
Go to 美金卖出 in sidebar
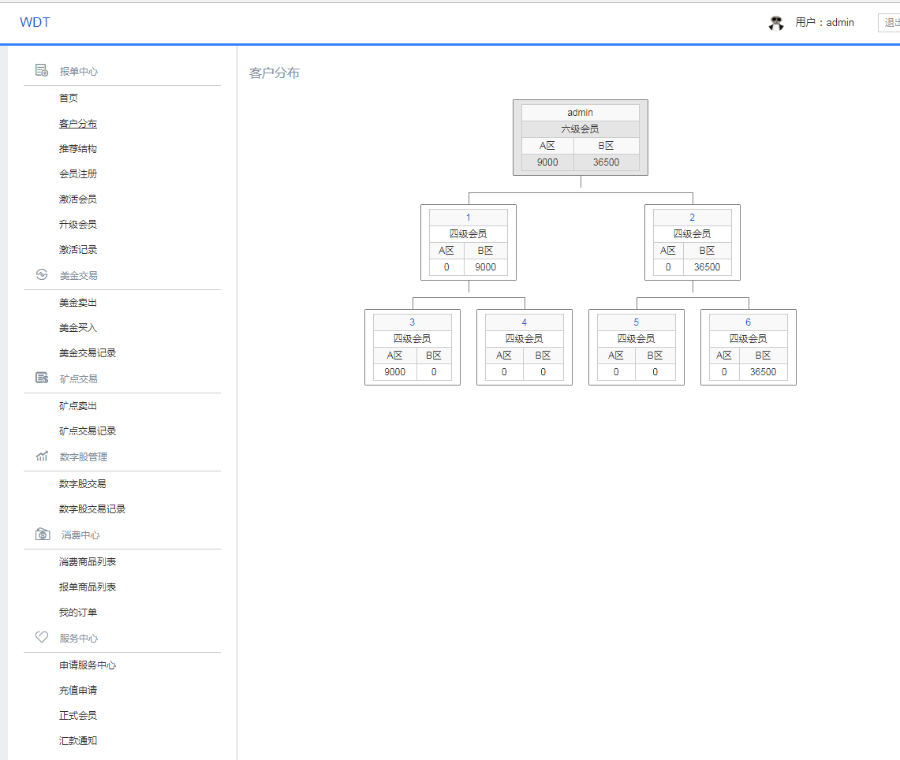(x=77, y=303)
